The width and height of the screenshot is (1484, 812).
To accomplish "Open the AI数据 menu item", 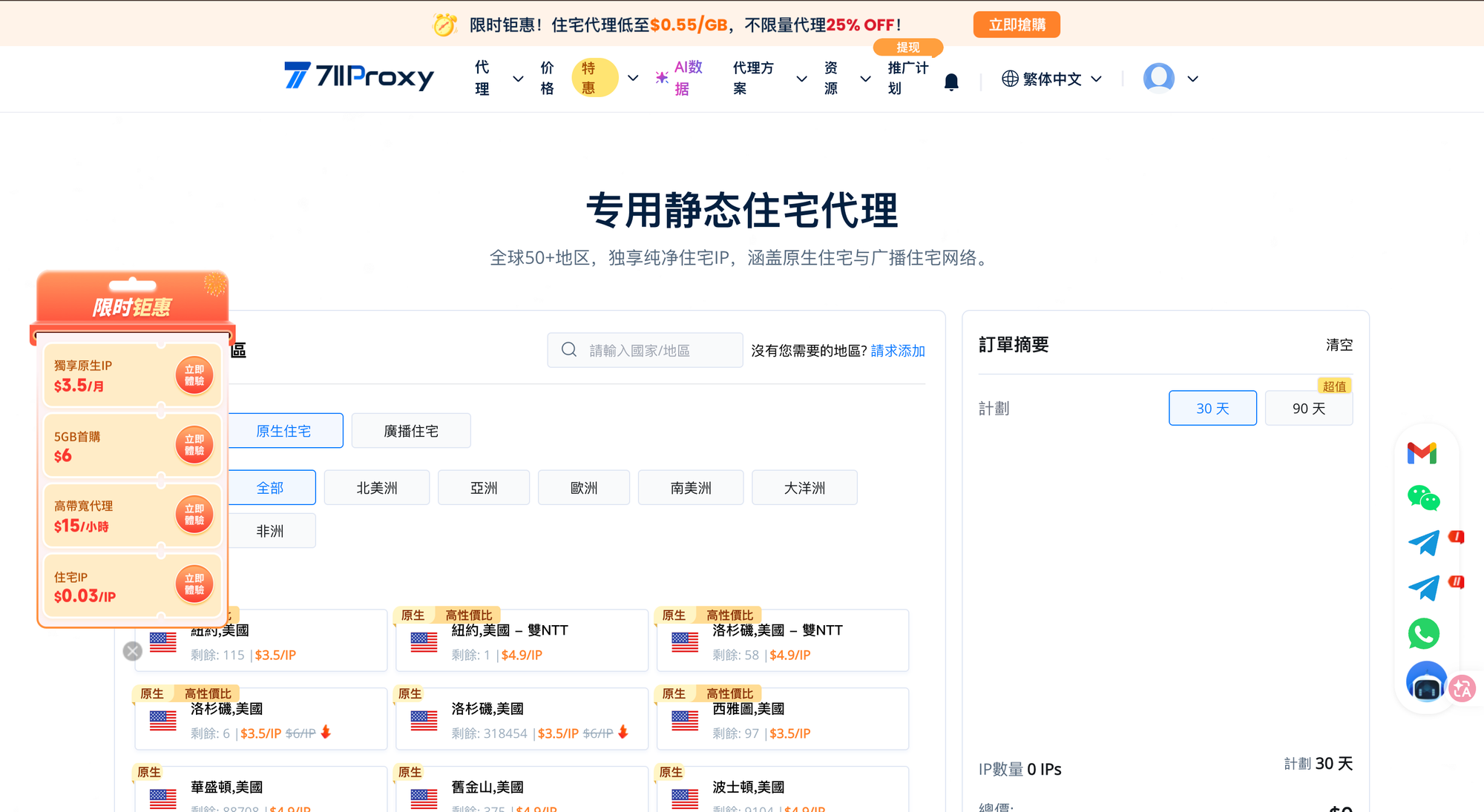I will [688, 78].
